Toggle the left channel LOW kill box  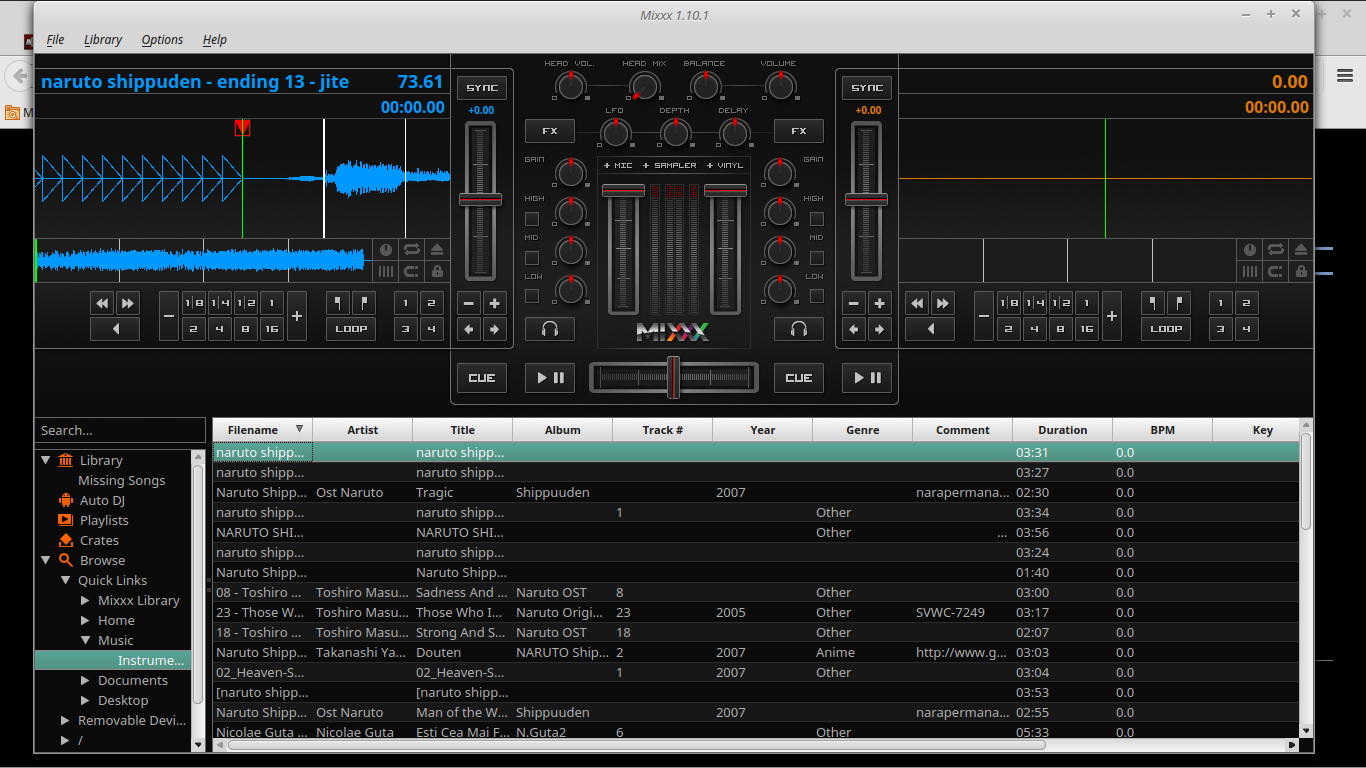[532, 296]
